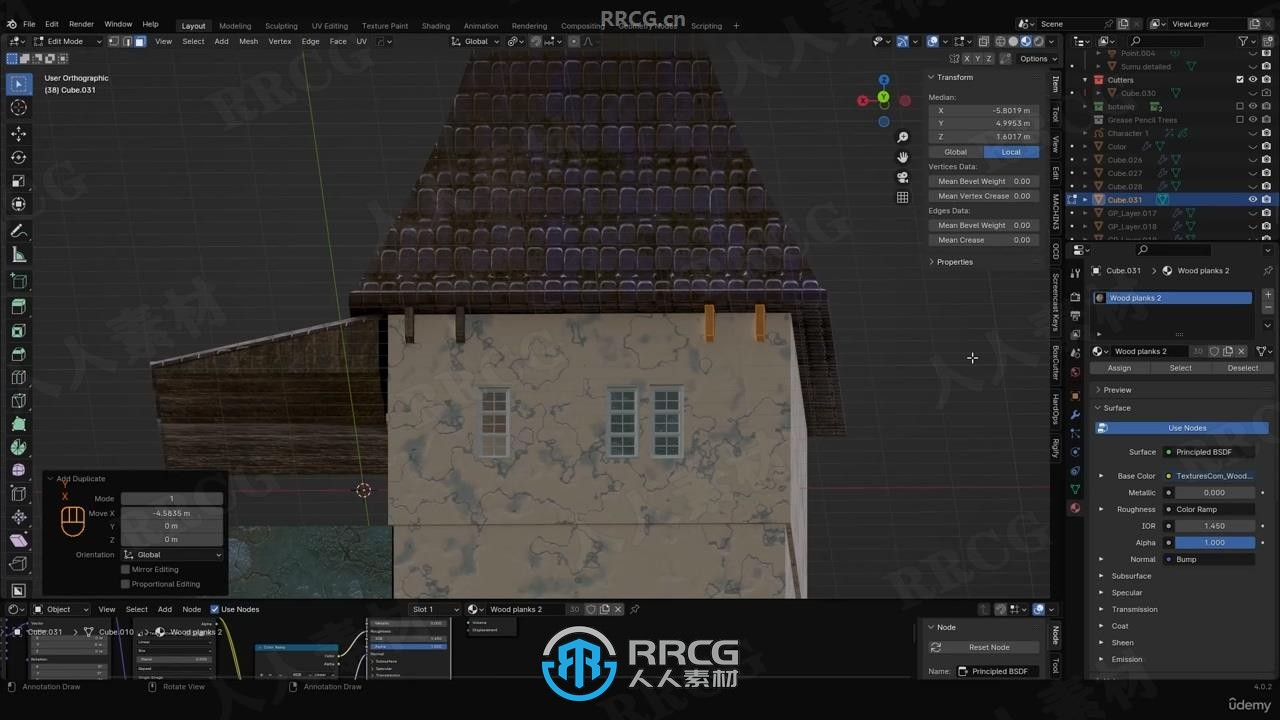1280x720 pixels.
Task: Pin the material properties context
Action: pos(1268,270)
